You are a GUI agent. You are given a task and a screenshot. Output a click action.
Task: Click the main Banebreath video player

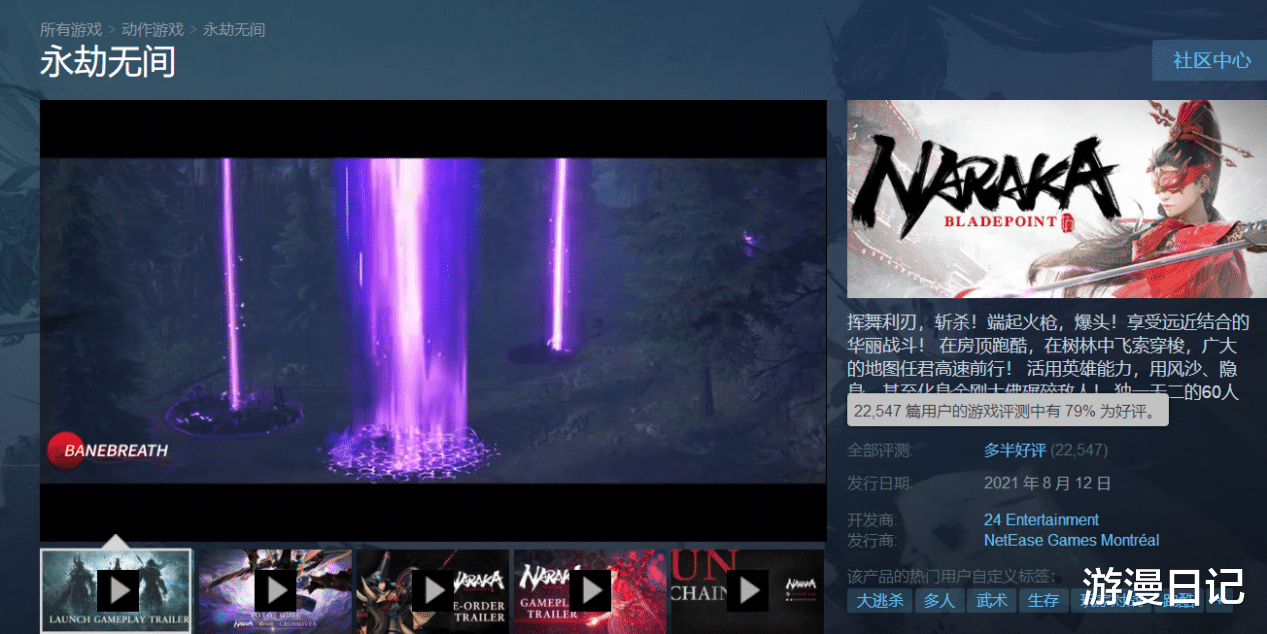[433, 321]
